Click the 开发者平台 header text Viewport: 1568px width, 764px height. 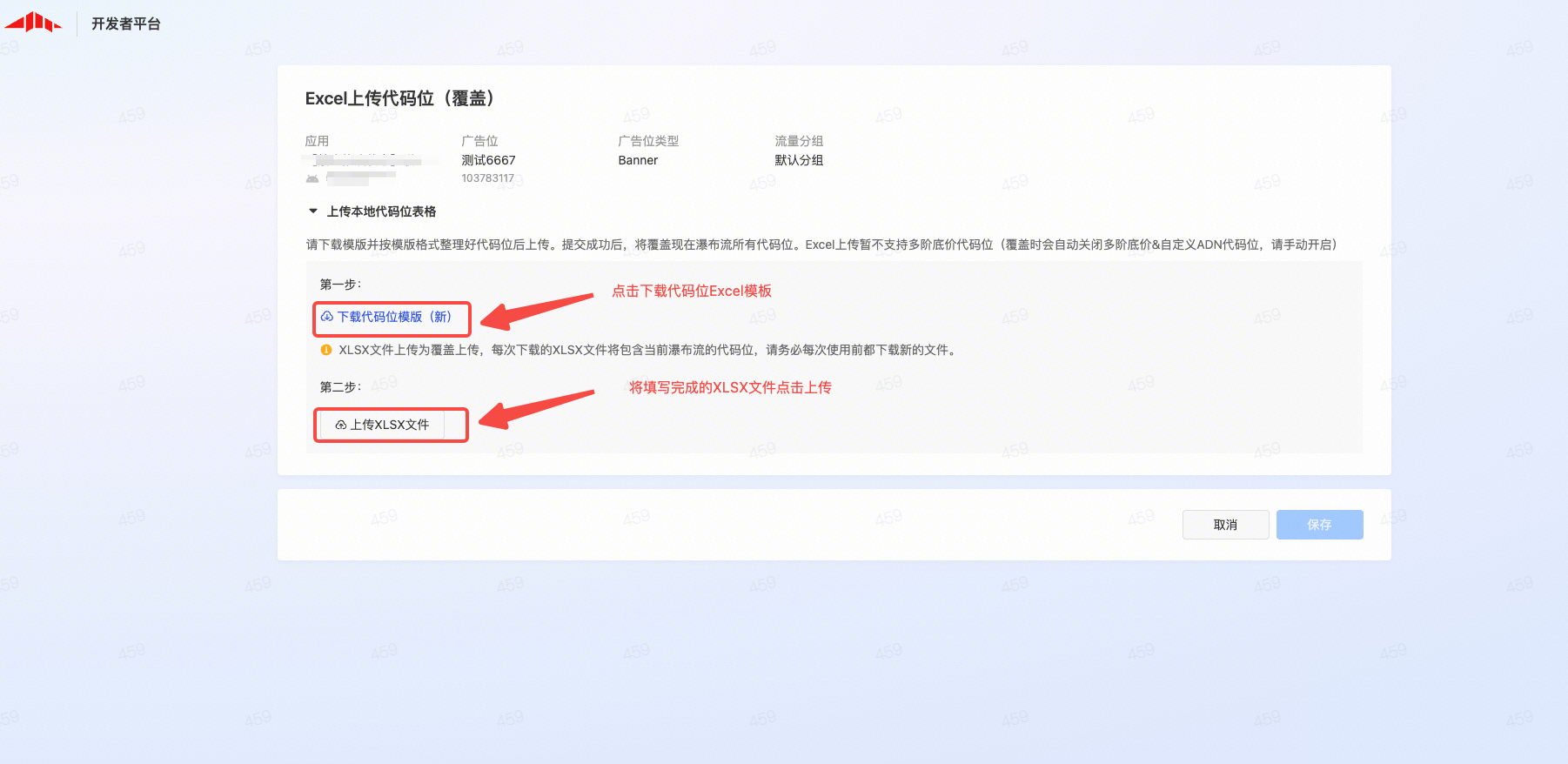[x=126, y=23]
